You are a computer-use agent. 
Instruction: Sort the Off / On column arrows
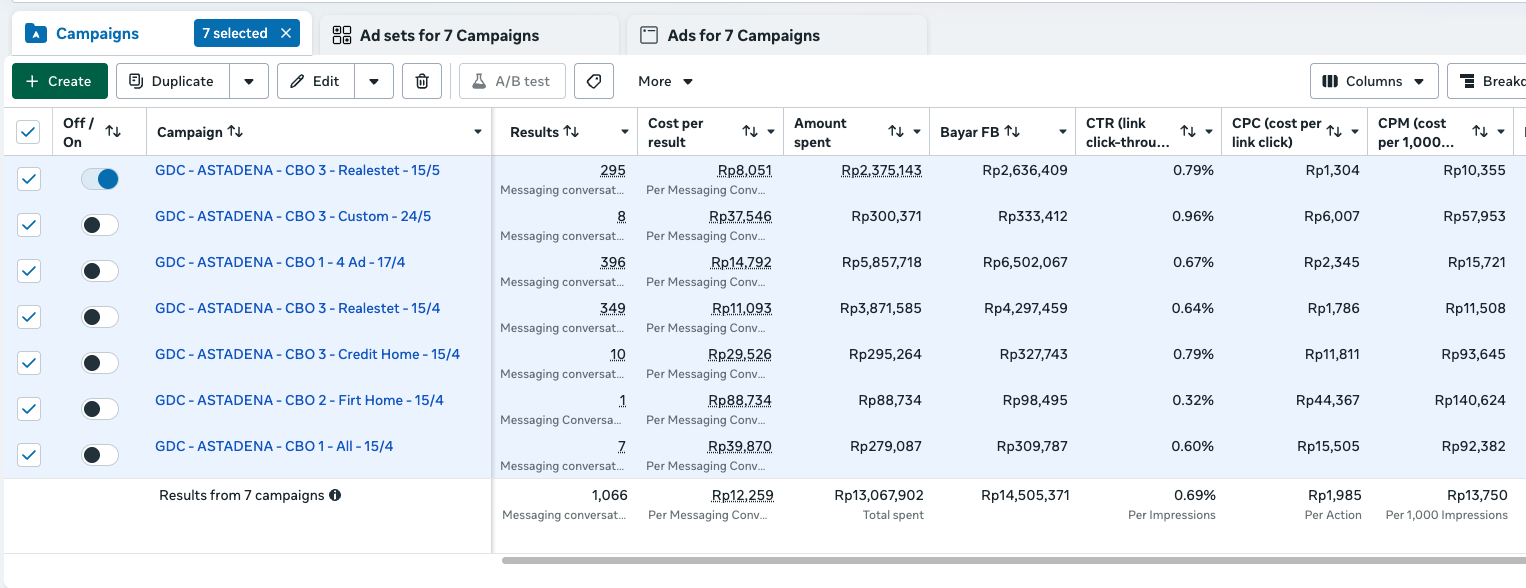(x=113, y=132)
